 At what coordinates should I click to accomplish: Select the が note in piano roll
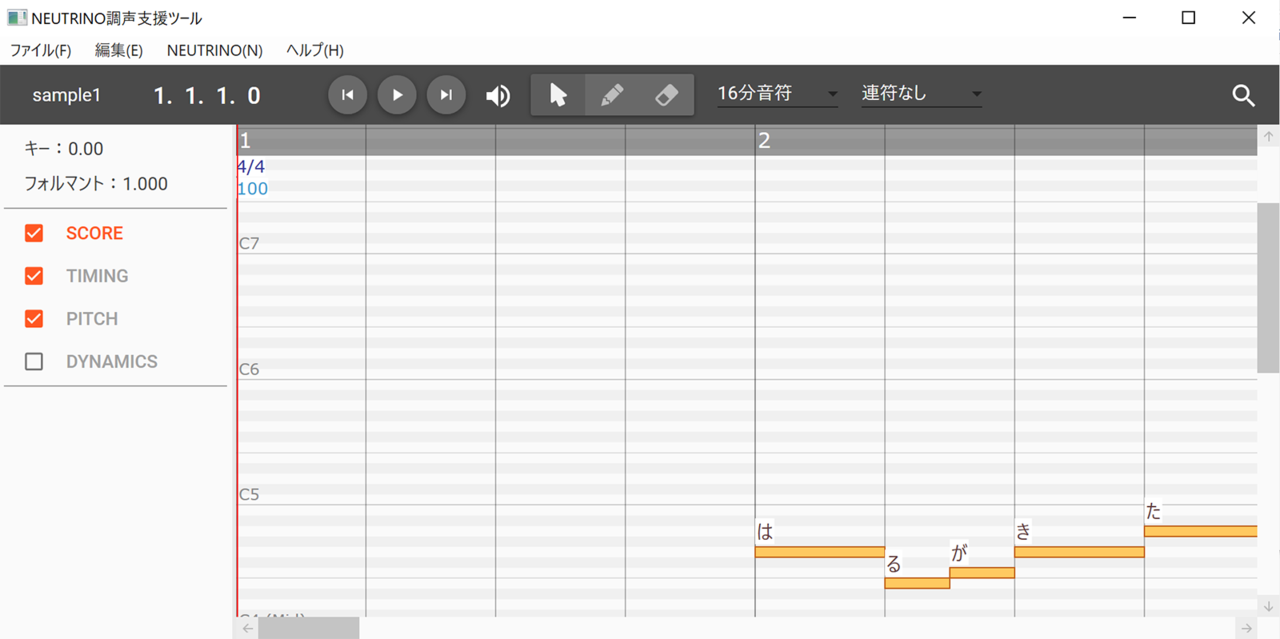pos(982,573)
